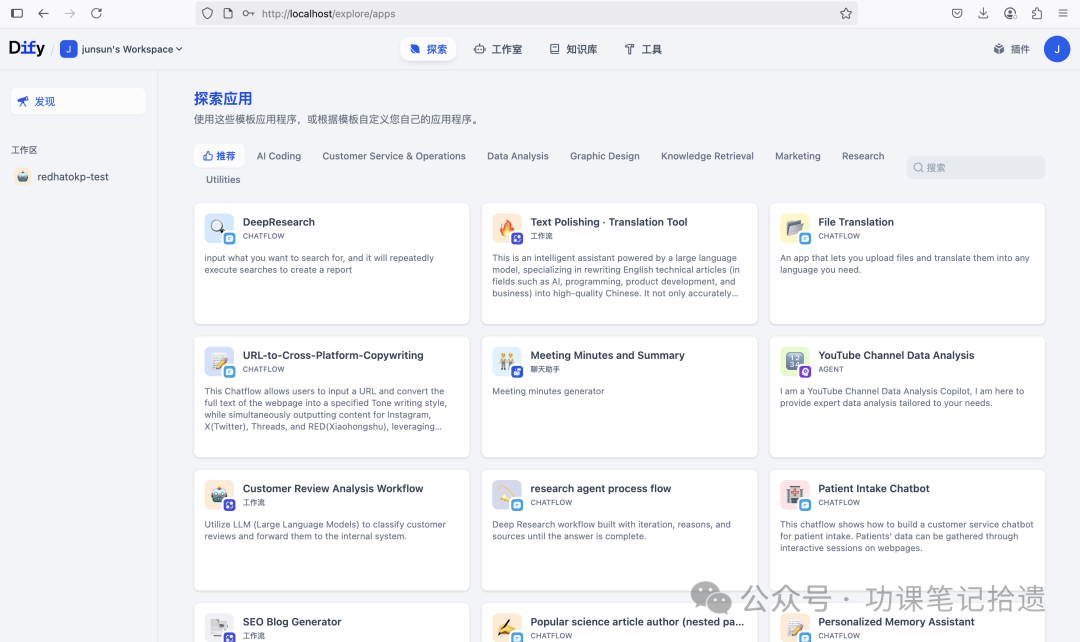Click the SEO Blog Generator app icon
Screen dimensions: 1080x642
click(219, 627)
